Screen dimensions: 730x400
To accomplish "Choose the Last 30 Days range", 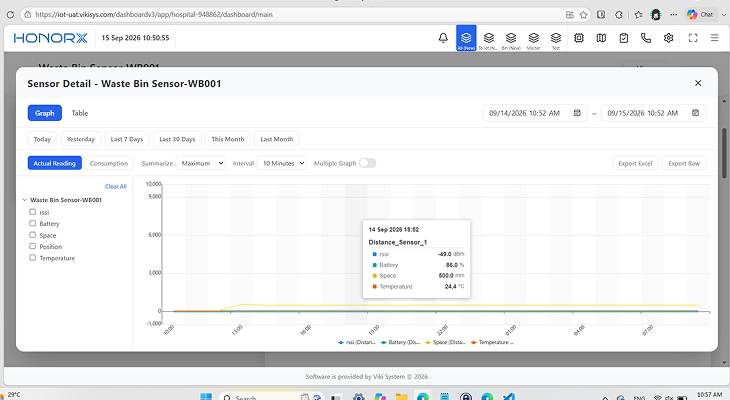I will click(177, 139).
